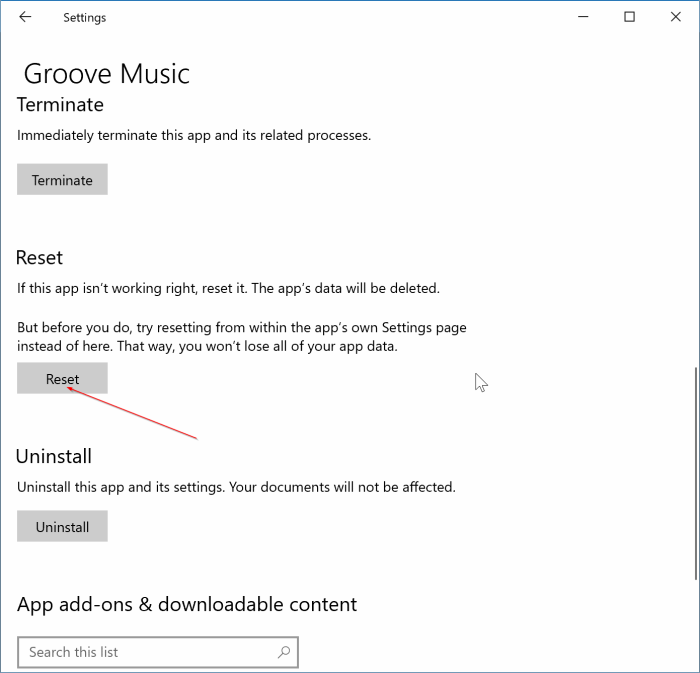Terminate the Groove Music app

[x=62, y=179]
